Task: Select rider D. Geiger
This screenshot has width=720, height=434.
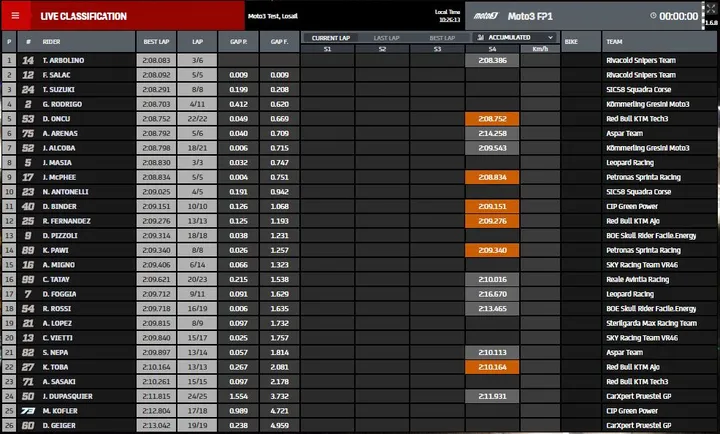Action: pos(59,426)
